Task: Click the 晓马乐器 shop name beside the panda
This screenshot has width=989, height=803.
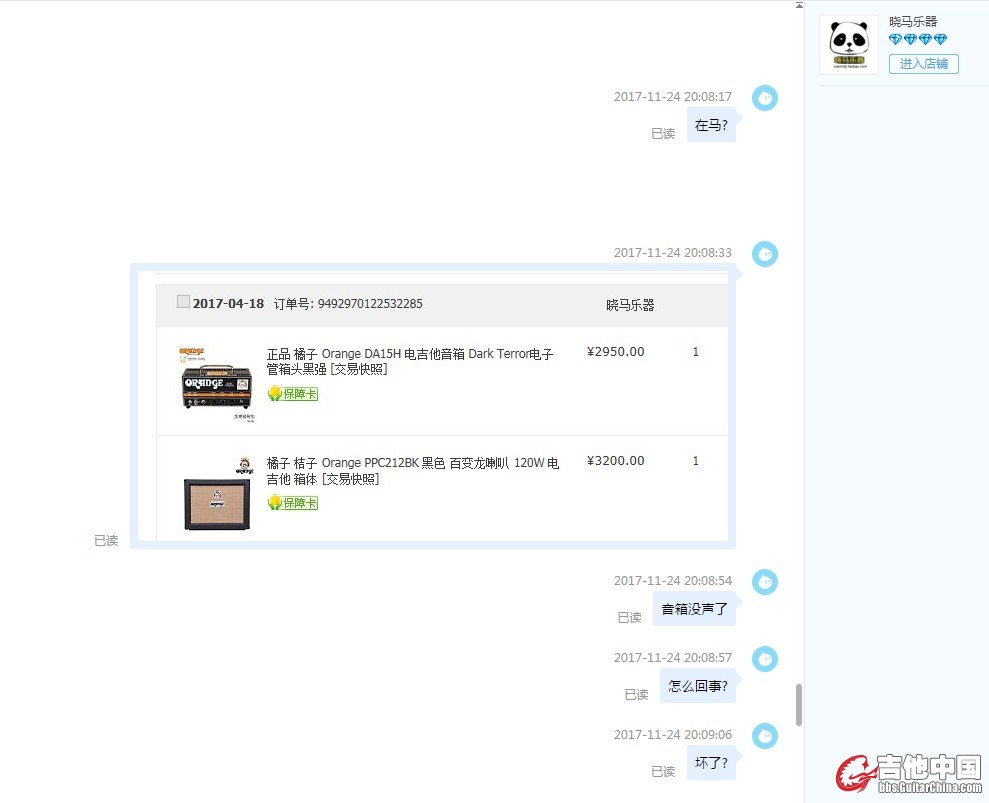Action: (x=913, y=21)
